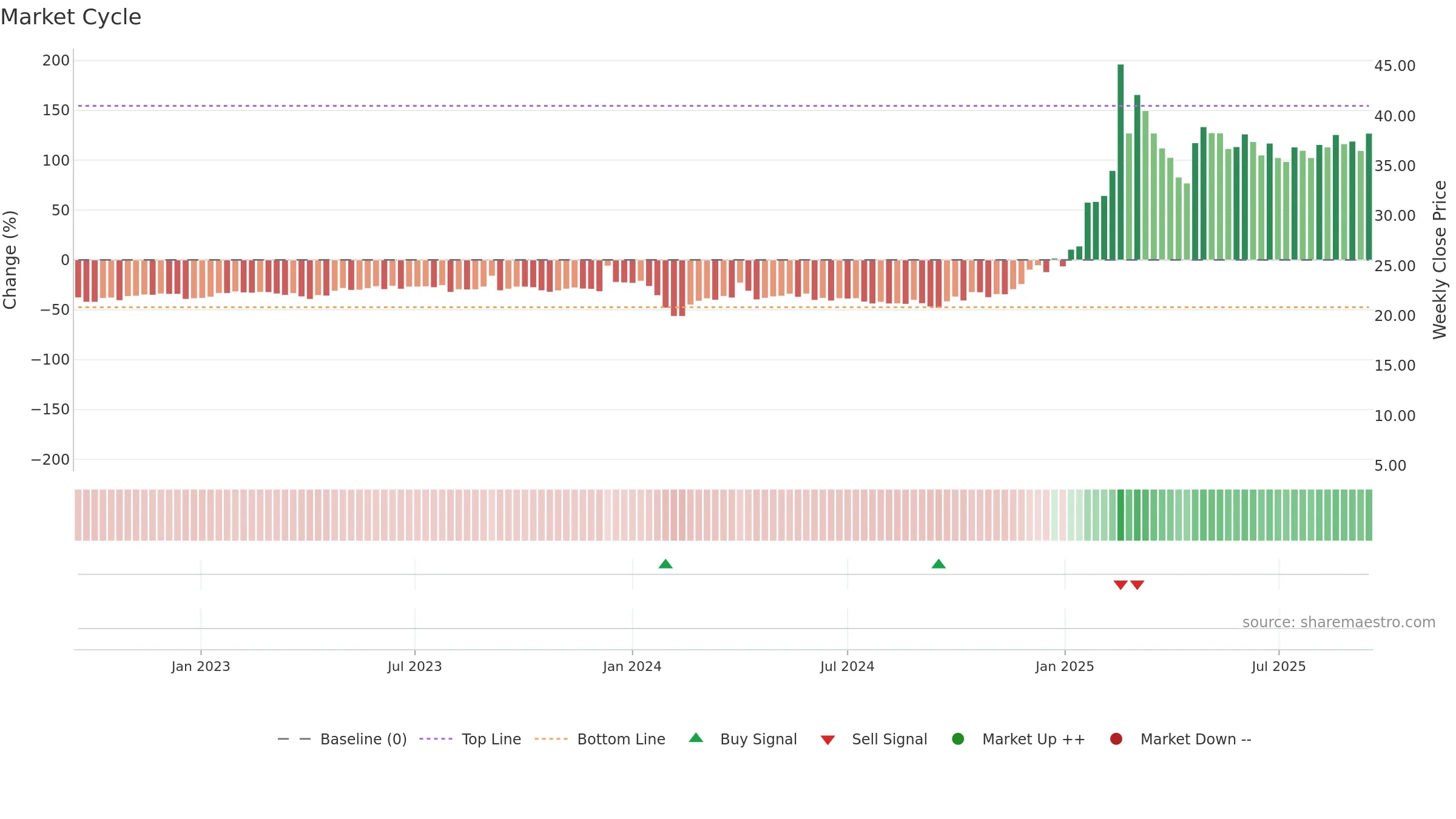Click the Market Cycle chart title
Image resolution: width=1456 pixels, height=819 pixels.
point(71,17)
